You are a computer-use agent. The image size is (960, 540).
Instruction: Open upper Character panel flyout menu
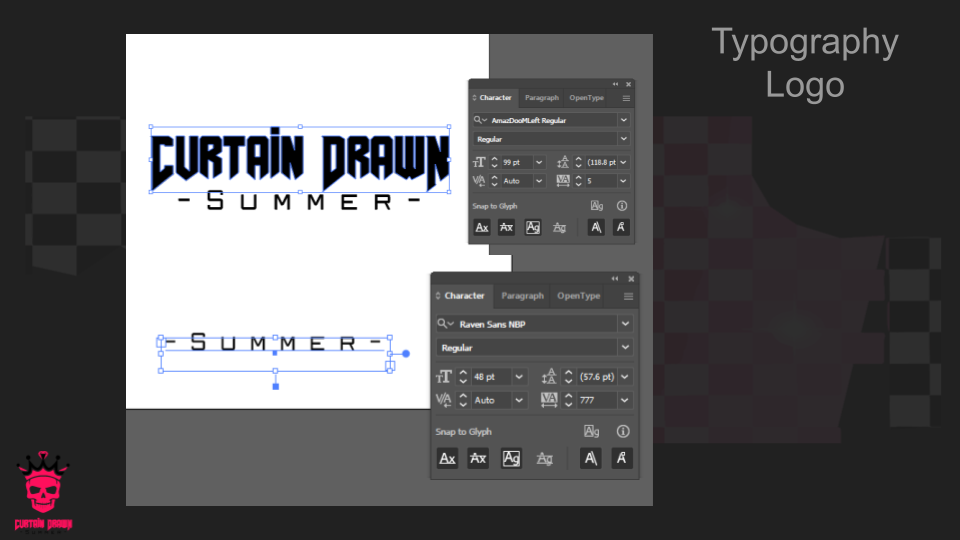(x=626, y=98)
